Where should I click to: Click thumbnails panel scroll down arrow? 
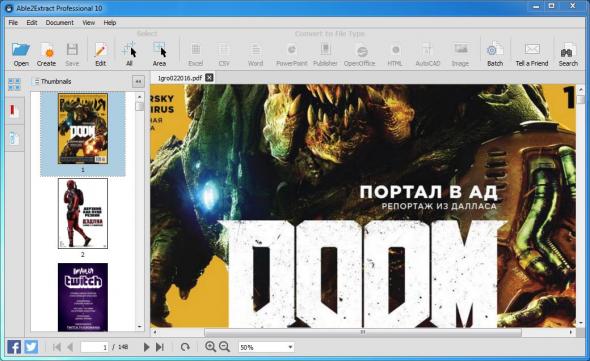pyautogui.click(x=140, y=327)
